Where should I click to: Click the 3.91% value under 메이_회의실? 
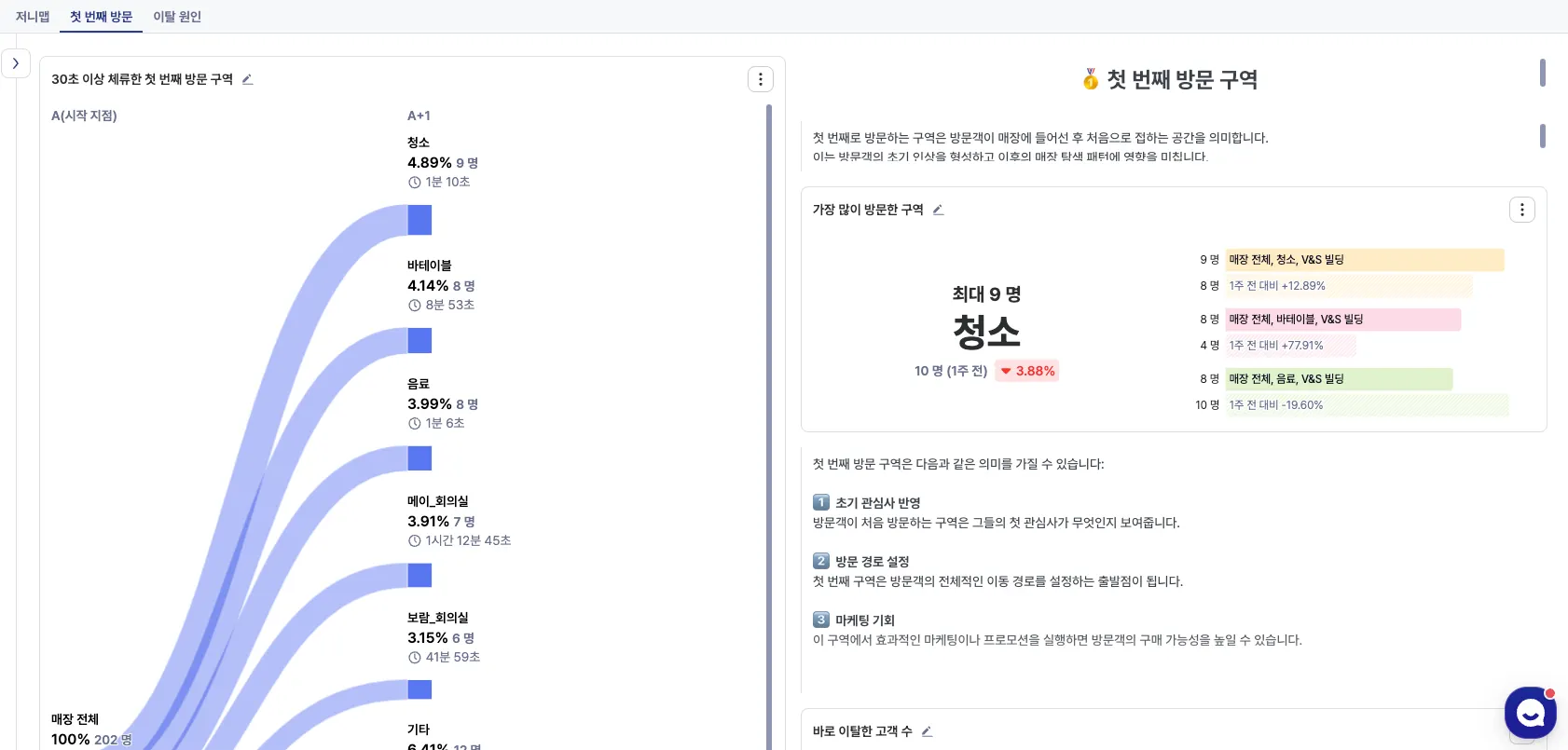[x=428, y=522]
